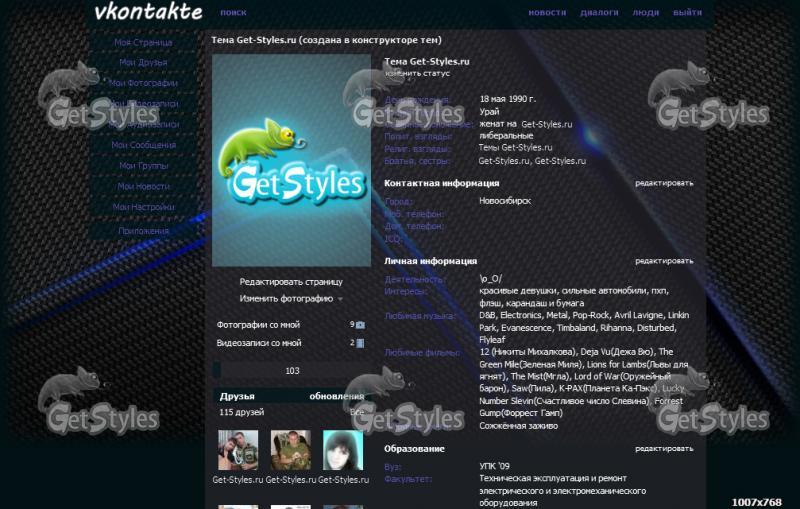
Task: Click 'поиск' link in header
Action: (x=233, y=13)
